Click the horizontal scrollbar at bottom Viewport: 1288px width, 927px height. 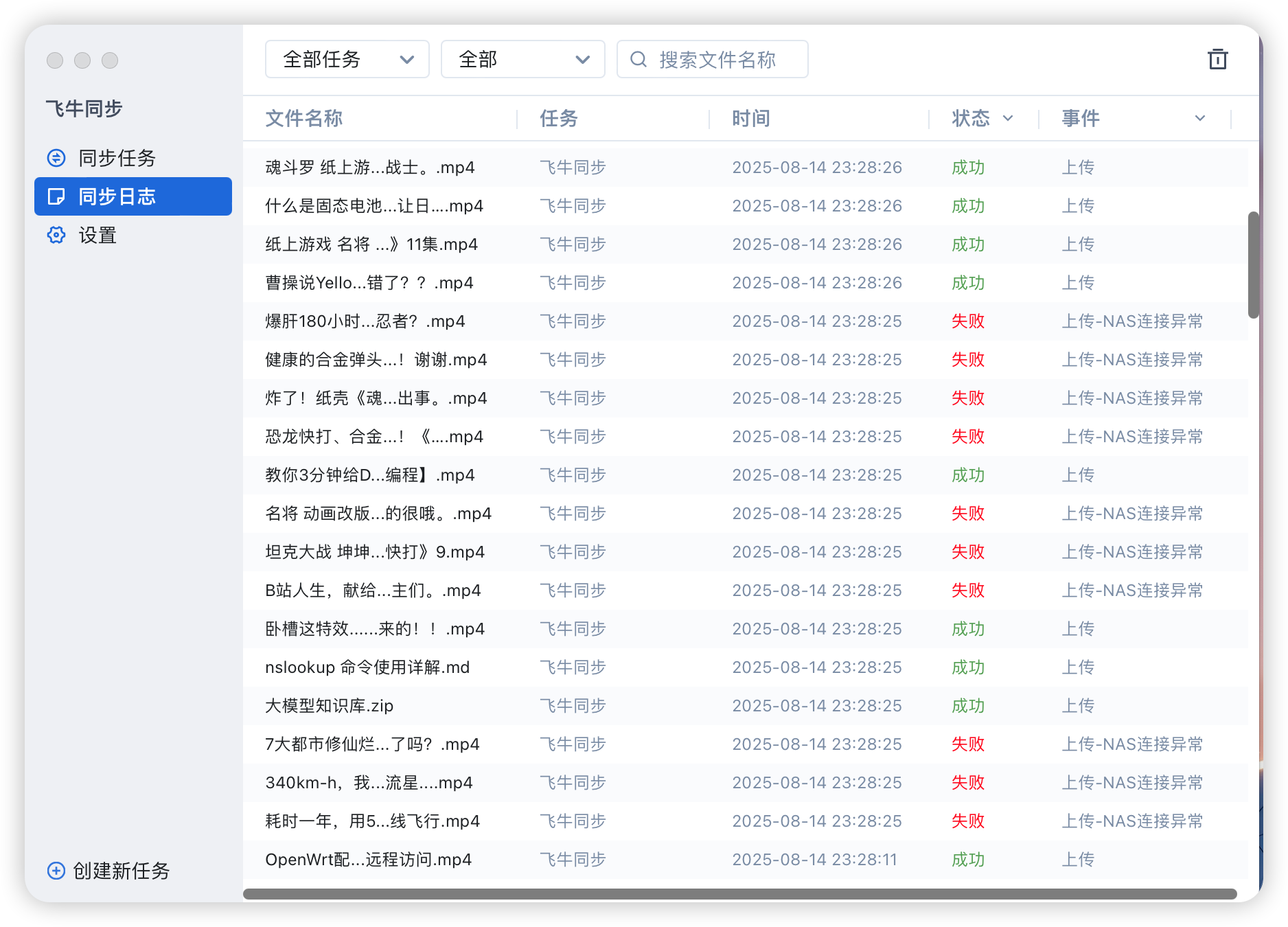[740, 894]
